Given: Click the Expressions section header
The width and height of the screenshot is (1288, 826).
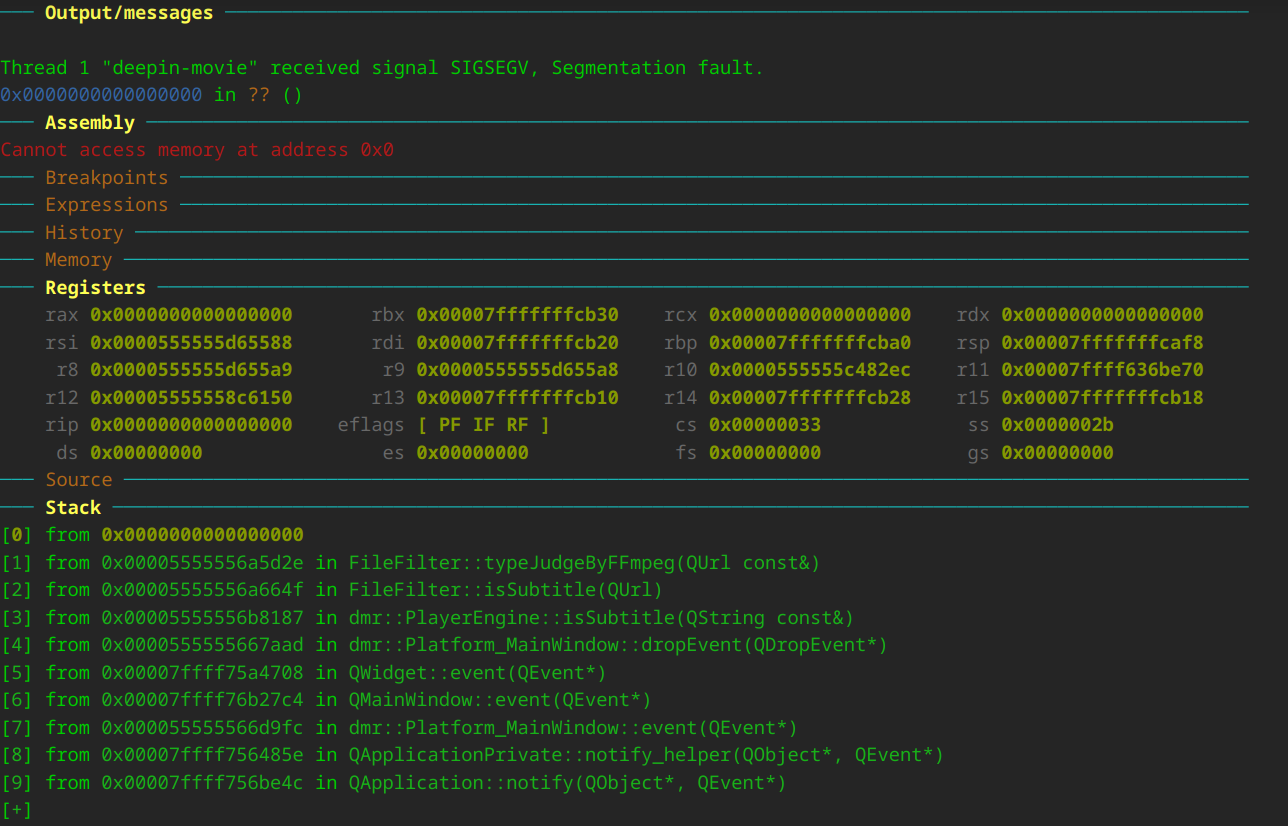Looking at the screenshot, I should [106, 205].
